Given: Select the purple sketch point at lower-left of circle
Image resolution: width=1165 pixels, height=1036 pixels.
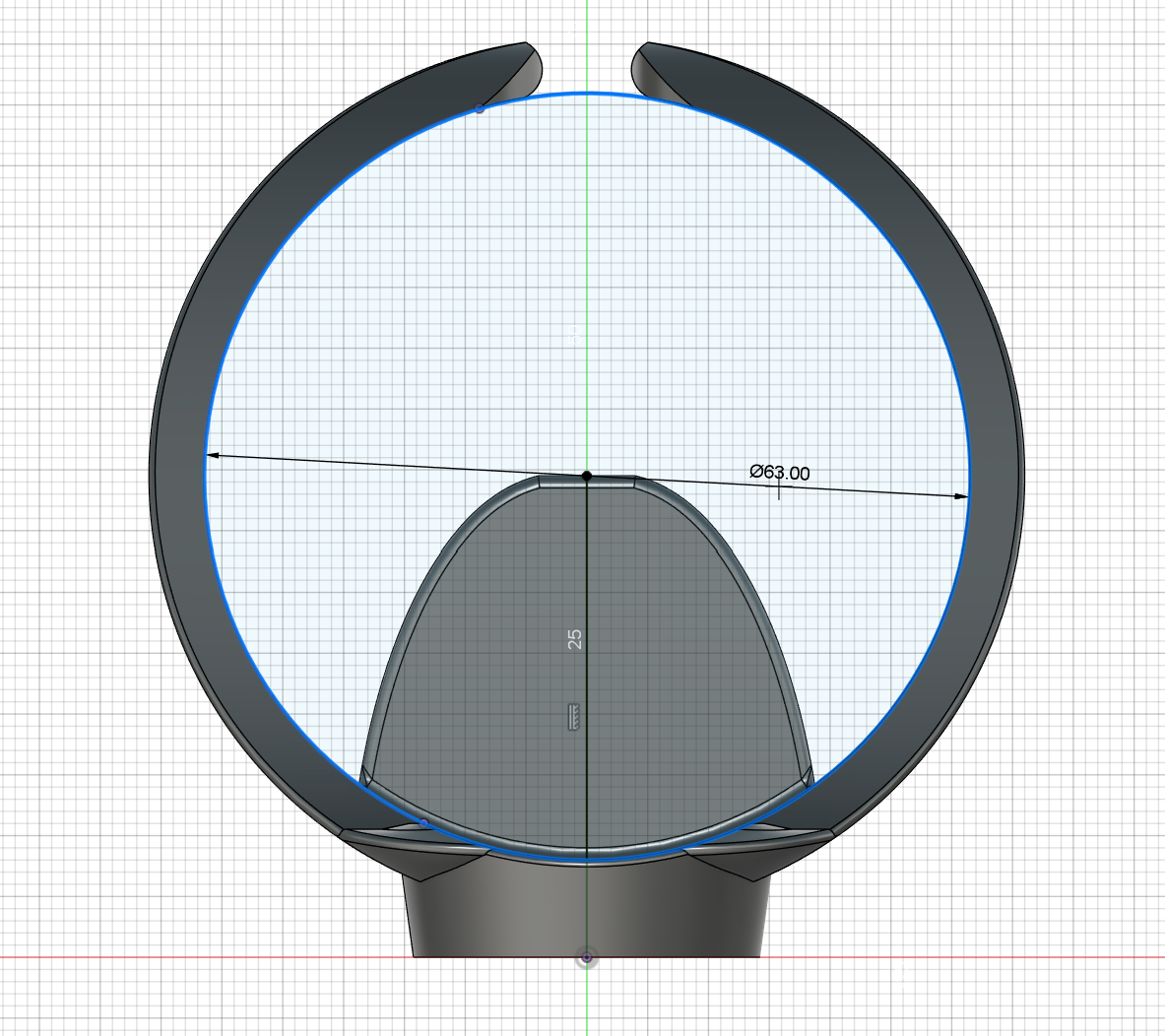Looking at the screenshot, I should tap(423, 823).
